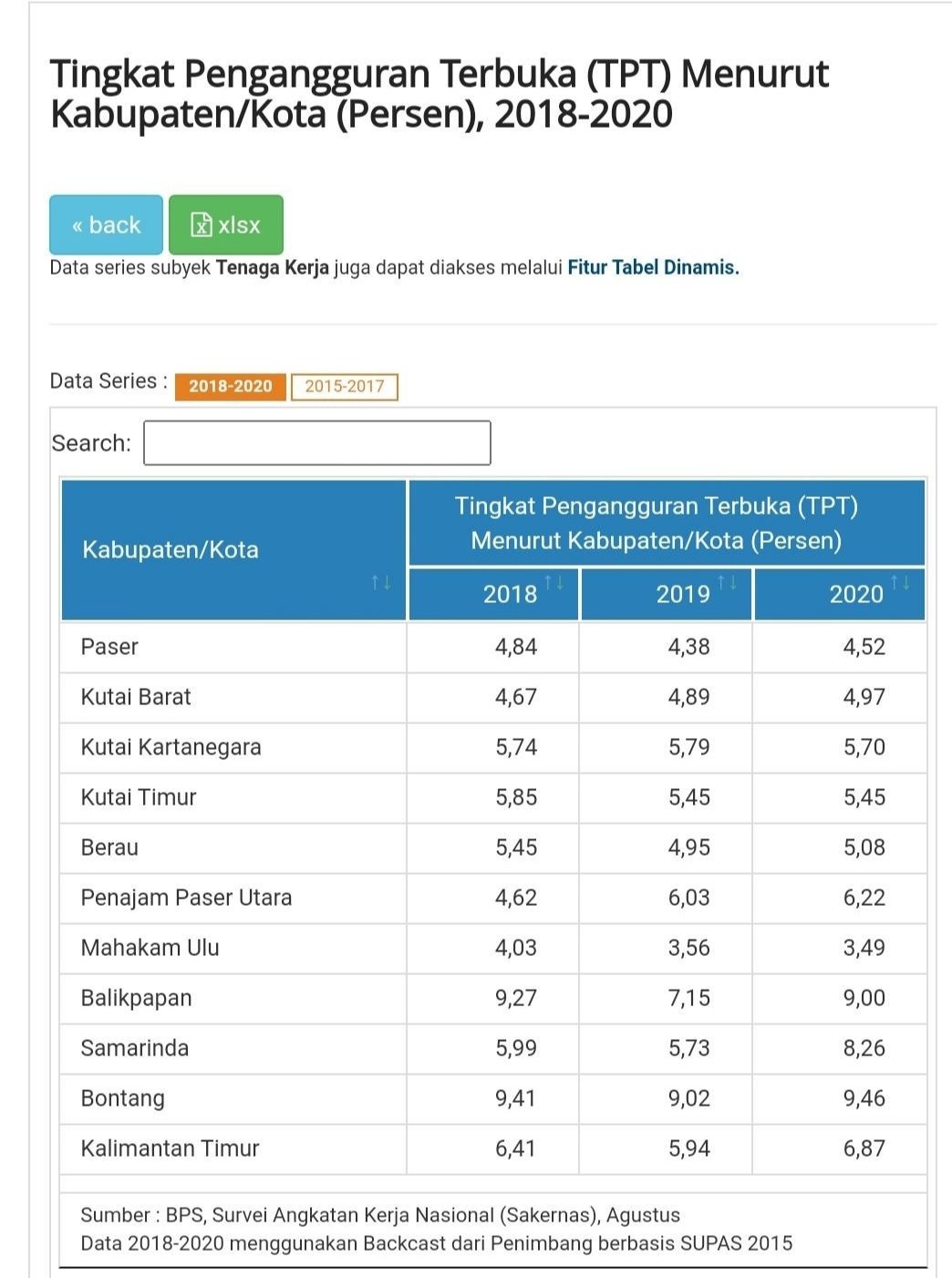Open the Fitur Tabel Dinamis link
The width and height of the screenshot is (952, 1278).
point(651,267)
